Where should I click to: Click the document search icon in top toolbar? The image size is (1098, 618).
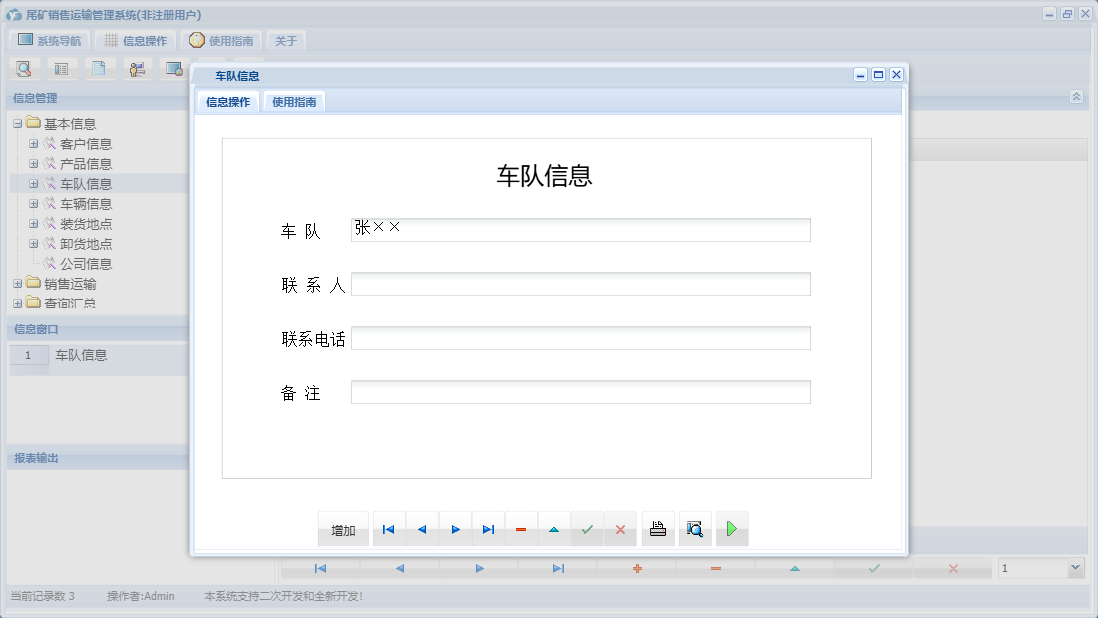pos(23,68)
